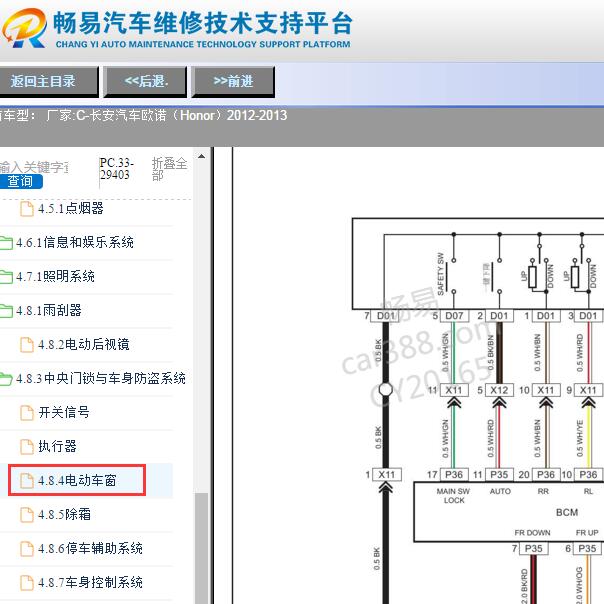Click the sidebar scroll-up arrow
604x604 pixels.
point(201,156)
